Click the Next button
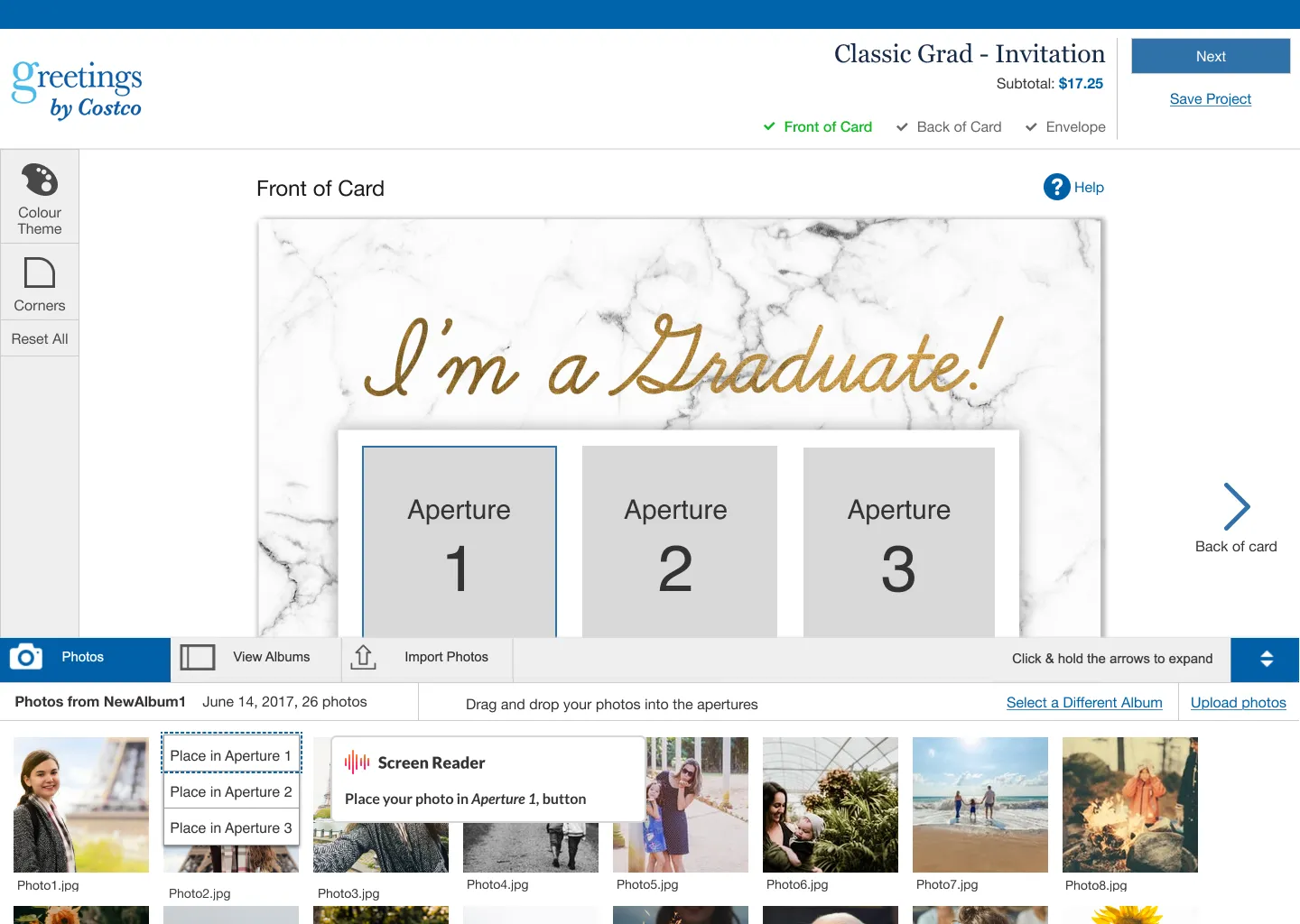Screen dimensions: 1300x924 (1211, 56)
